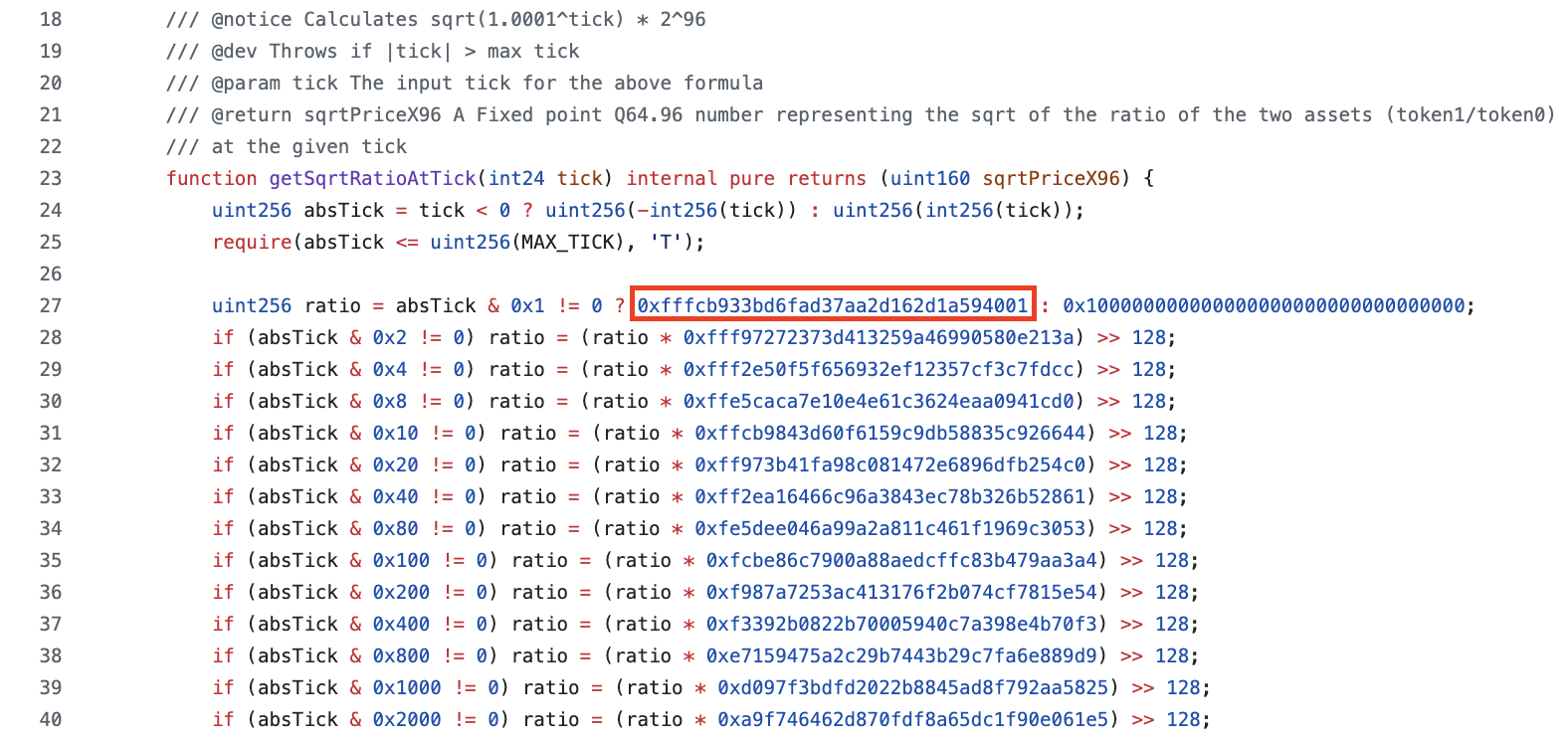This screenshot has height=740, width=1568.
Task: Click the red-boxed hex constant 0xfffcb933bd6fad37aa2d162d1a594001
Action: click(x=833, y=305)
